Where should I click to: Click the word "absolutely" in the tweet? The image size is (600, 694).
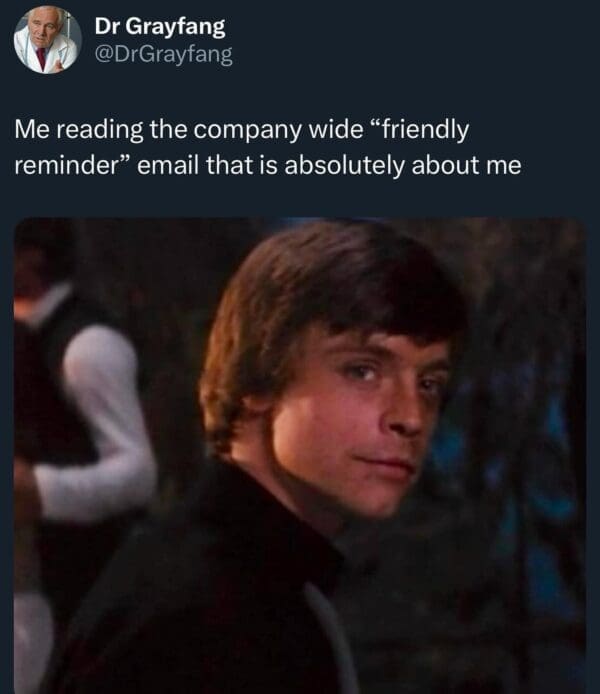coord(344,166)
